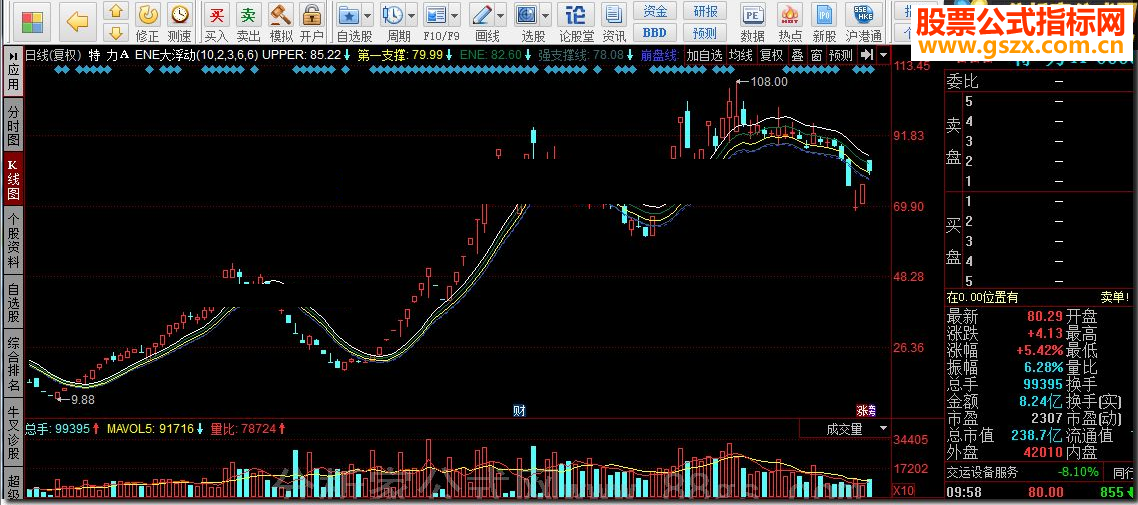Image resolution: width=1138 pixels, height=505 pixels.
Task: Click the small up arrow toolbar icon
Action: 116,10
